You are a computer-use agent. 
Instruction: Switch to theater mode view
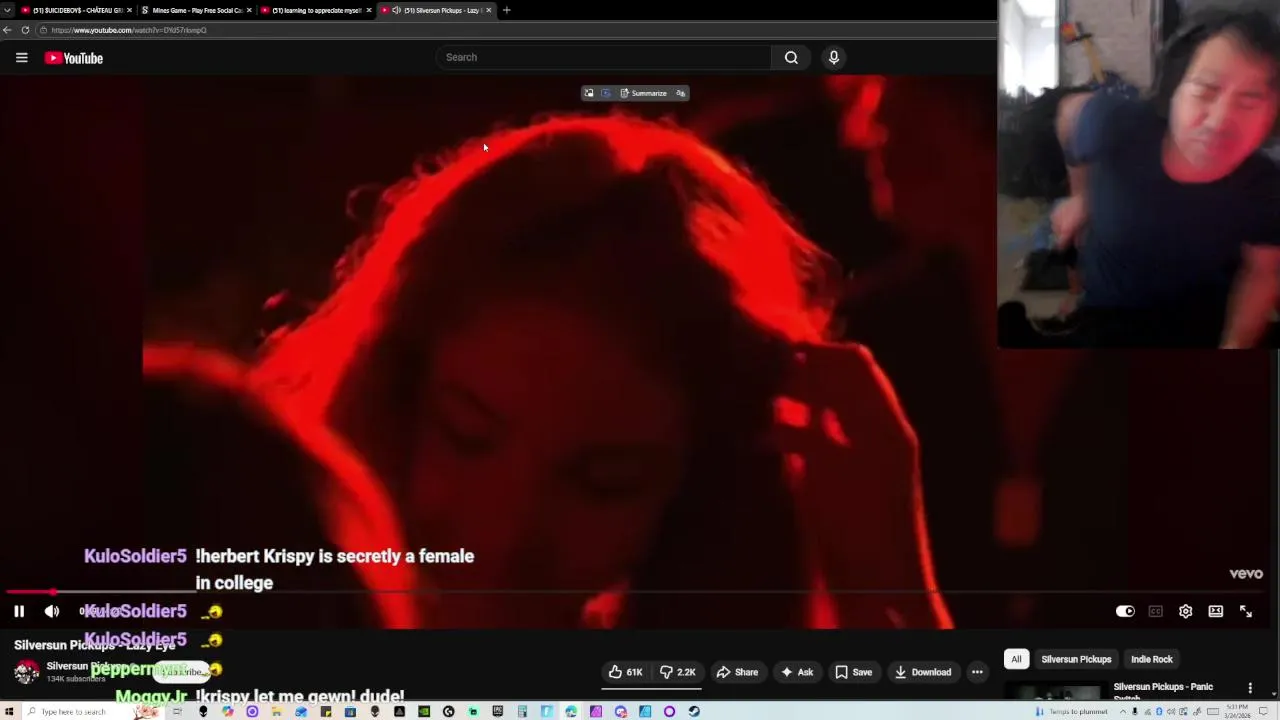click(1215, 611)
